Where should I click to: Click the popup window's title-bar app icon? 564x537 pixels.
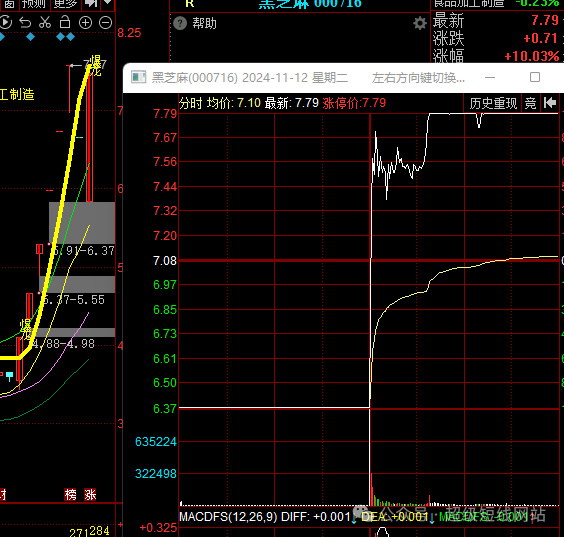point(138,77)
